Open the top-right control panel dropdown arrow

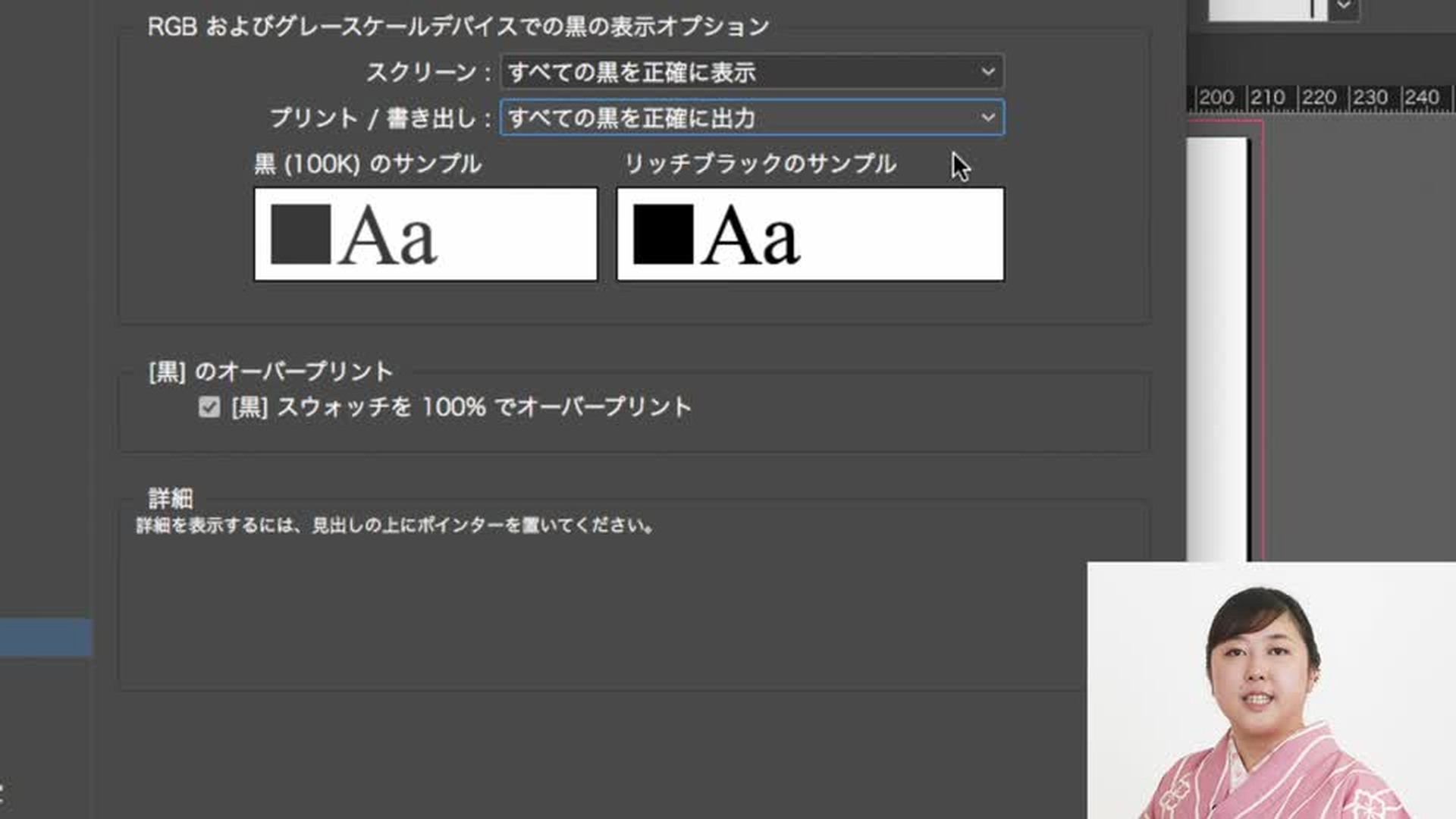click(1344, 6)
